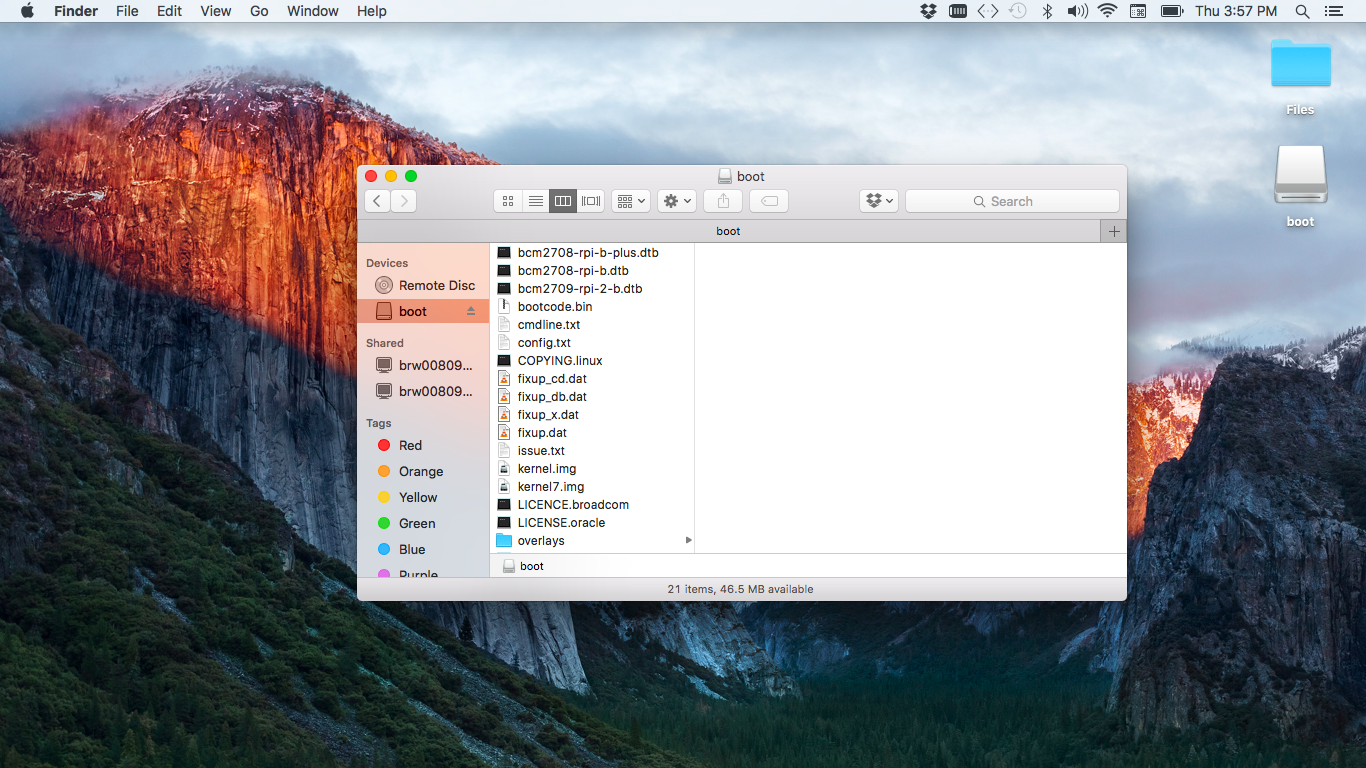Select issue.txt file
The width and height of the screenshot is (1366, 768).
(x=593, y=451)
